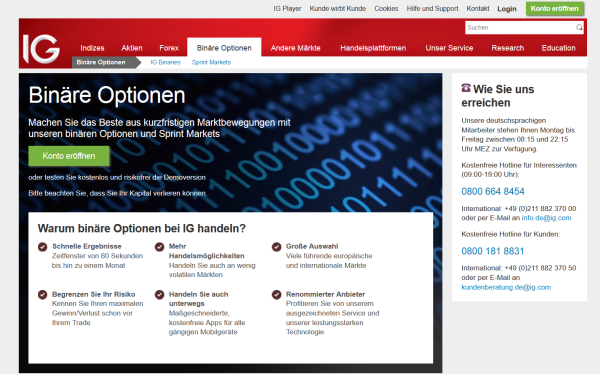The width and height of the screenshot is (600, 374).
Task: Open Hilfe und Support link
Action: pyautogui.click(x=432, y=8)
